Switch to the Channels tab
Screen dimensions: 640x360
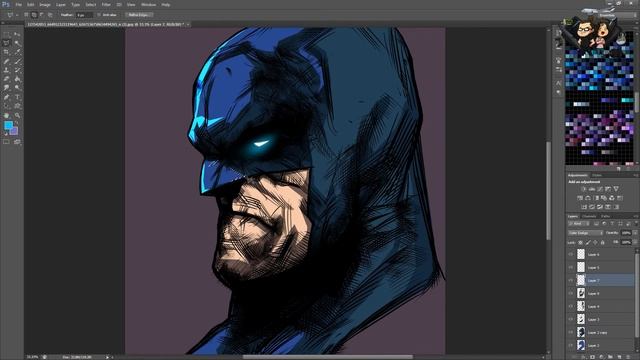[589, 216]
